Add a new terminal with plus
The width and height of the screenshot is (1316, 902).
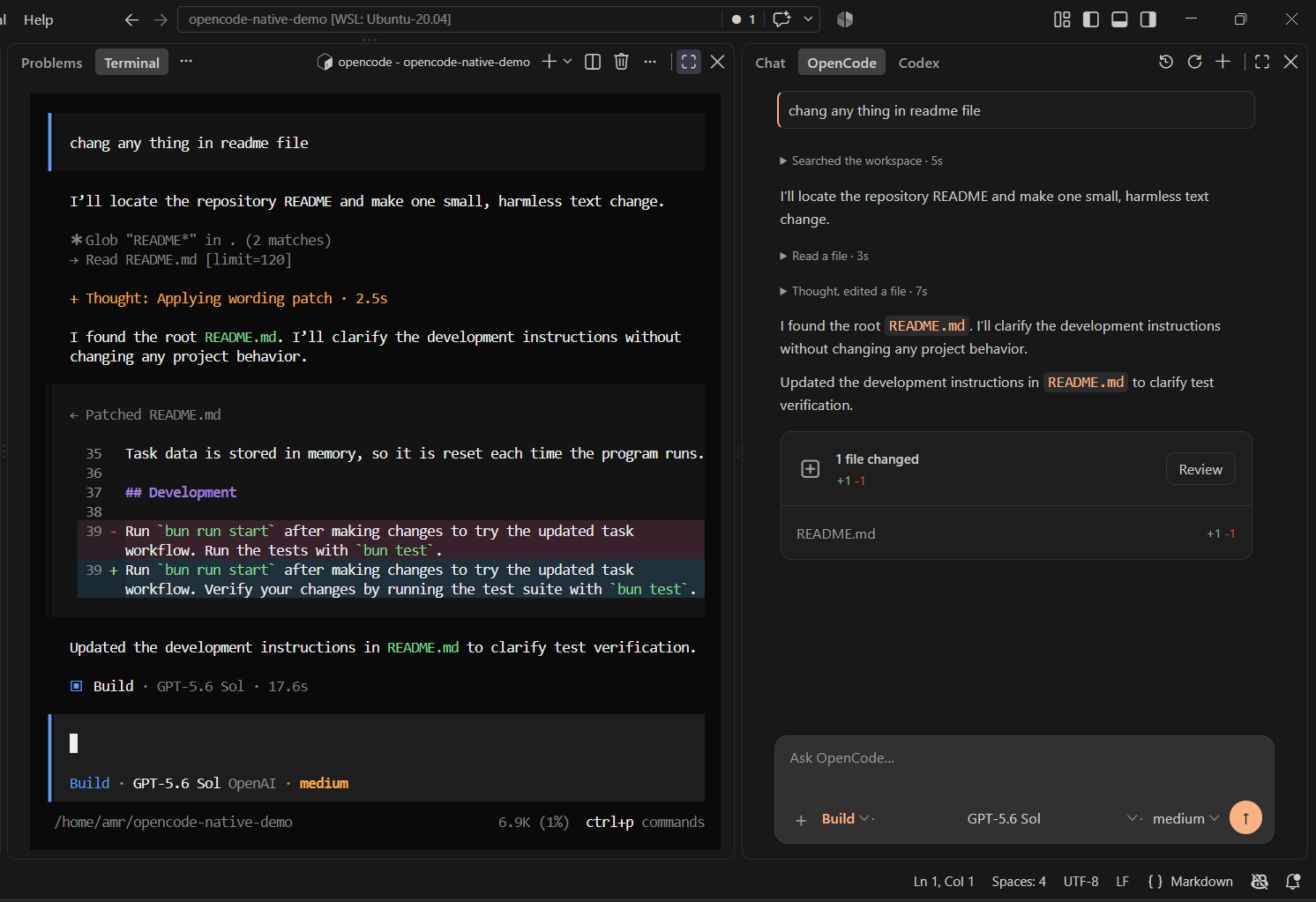[549, 62]
